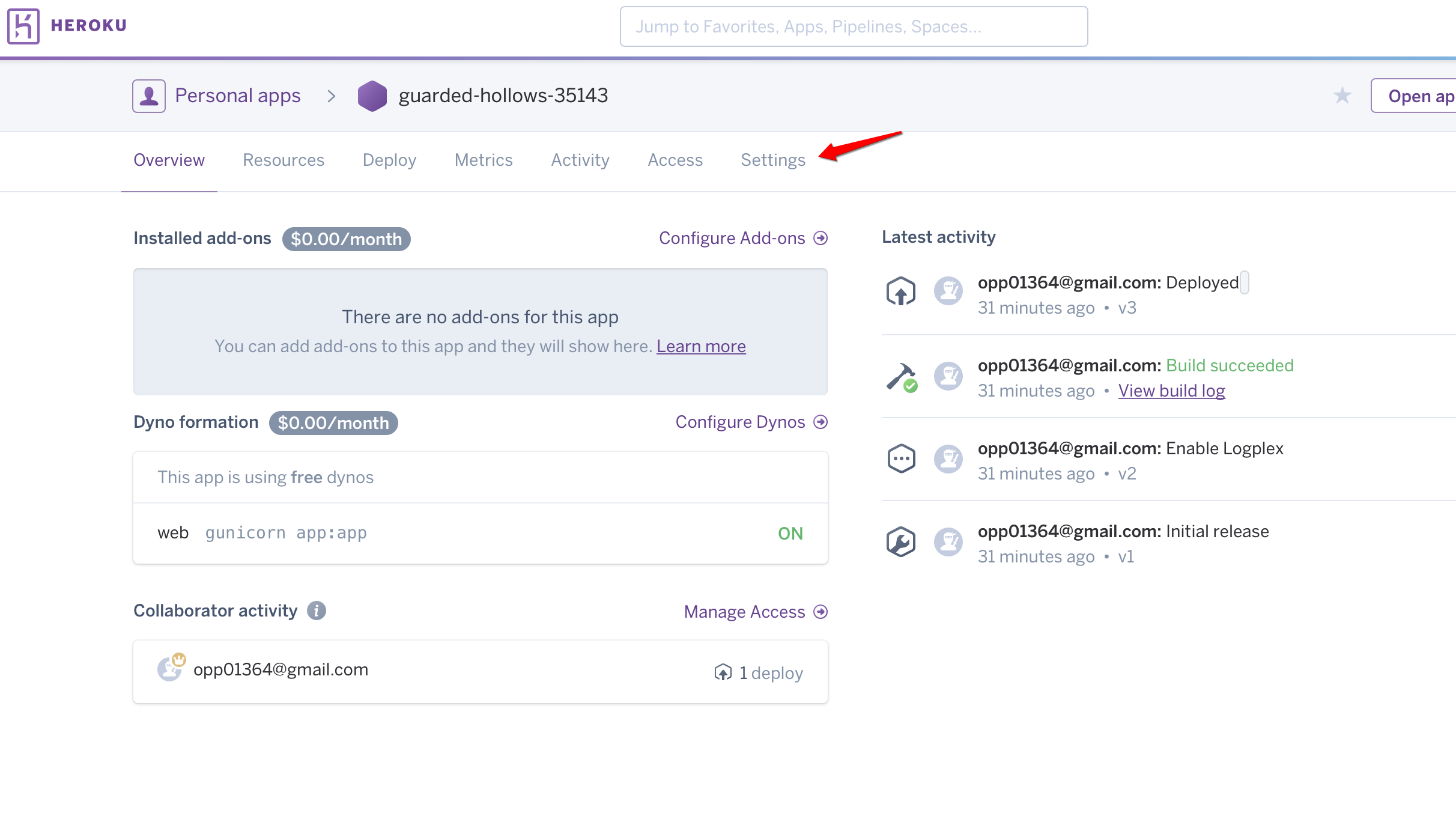Viewport: 1456px width, 822px height.
Task: Go to the Deploy tab
Action: [x=389, y=160]
